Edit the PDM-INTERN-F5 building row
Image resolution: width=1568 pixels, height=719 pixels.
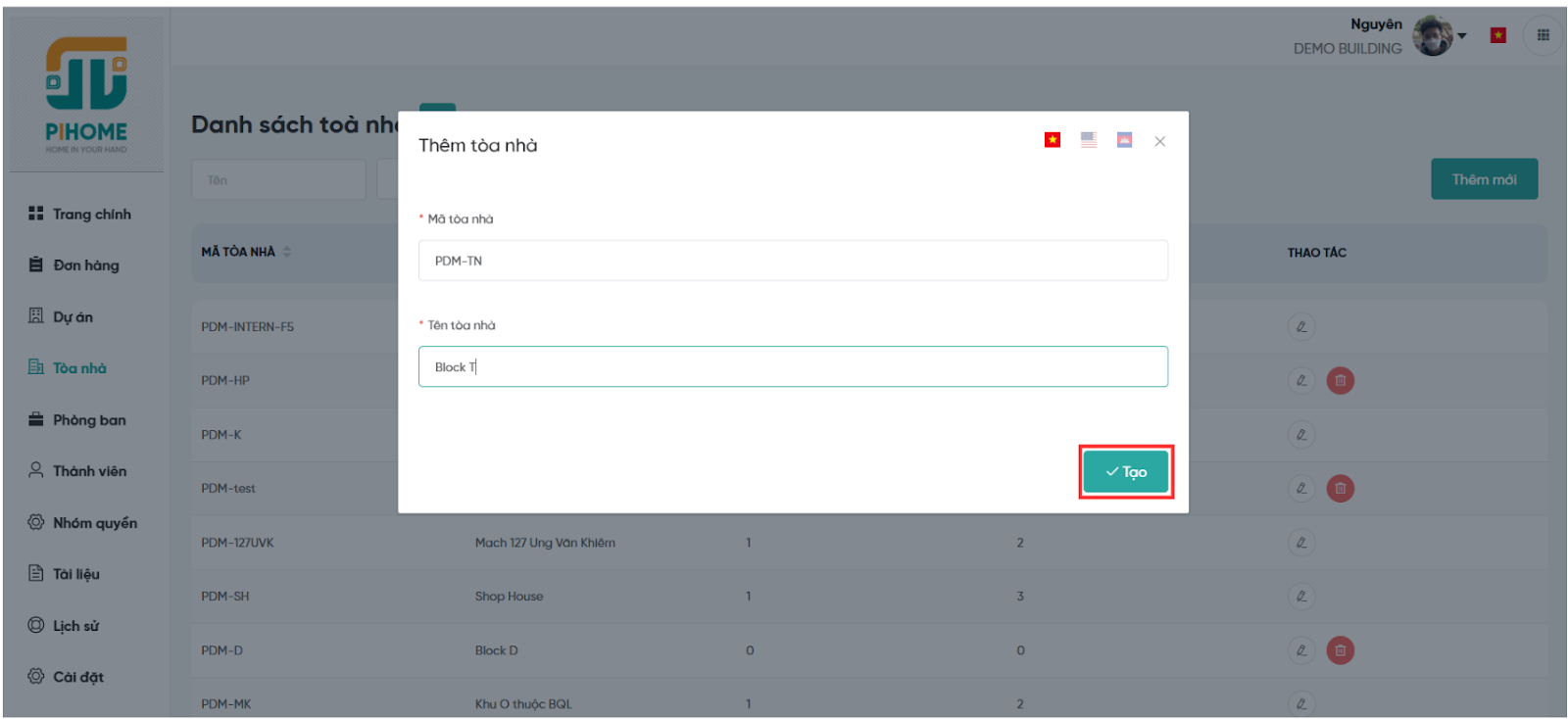point(1300,326)
